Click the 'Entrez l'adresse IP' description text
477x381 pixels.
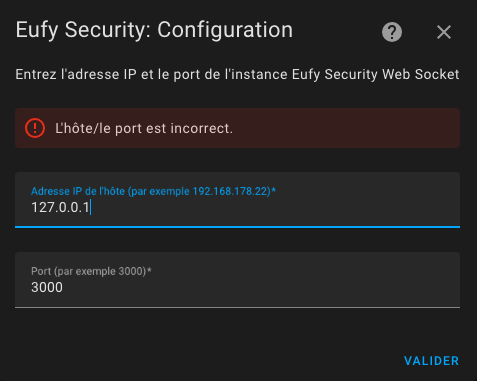(237, 74)
